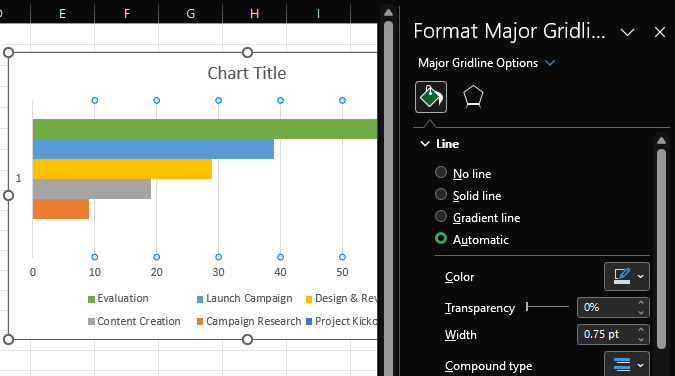Click the pane scrollbar up arrow
Viewport: 675px width, 376px height.
tap(662, 141)
